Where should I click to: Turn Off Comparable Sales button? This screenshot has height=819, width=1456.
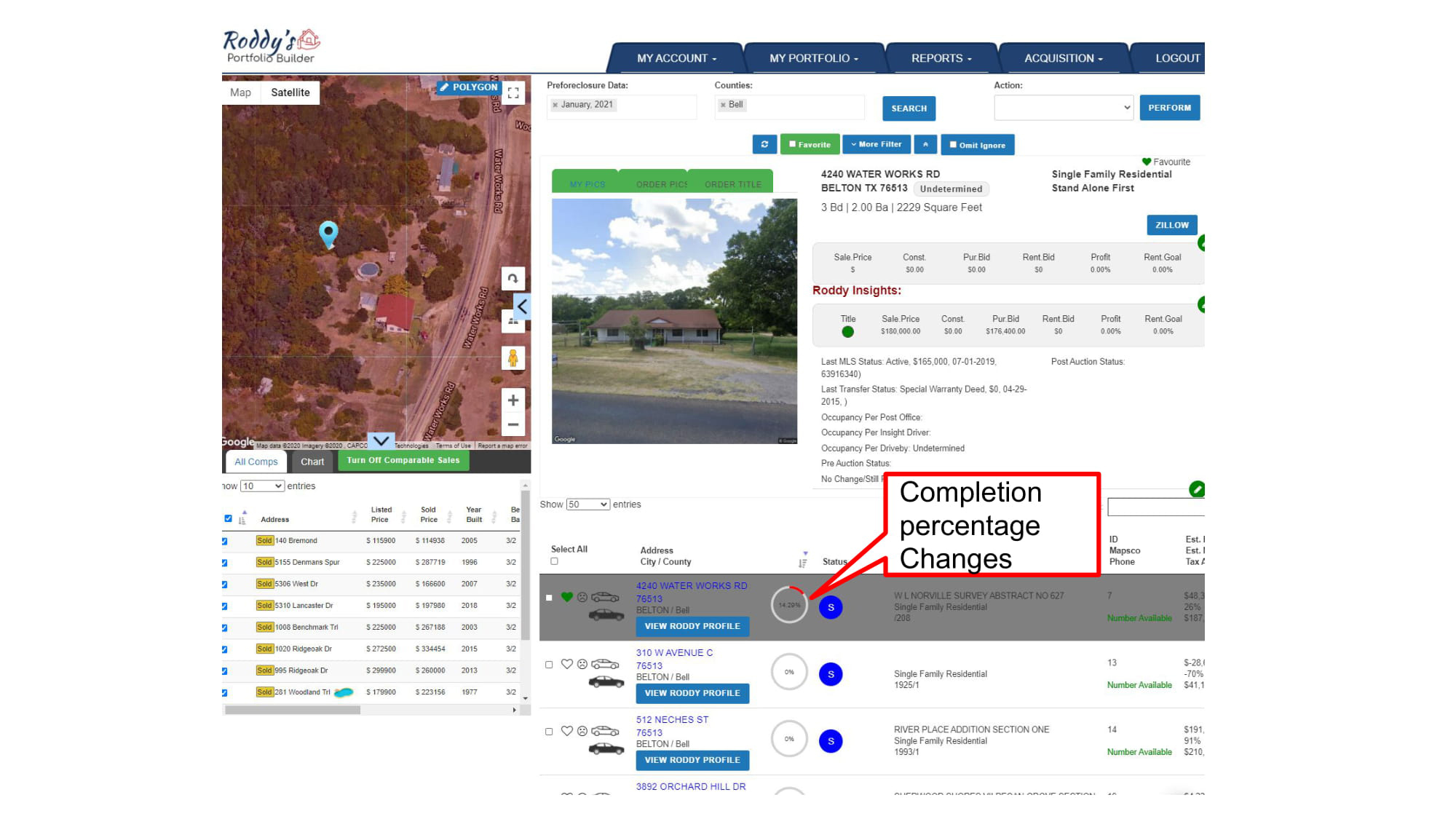(403, 460)
